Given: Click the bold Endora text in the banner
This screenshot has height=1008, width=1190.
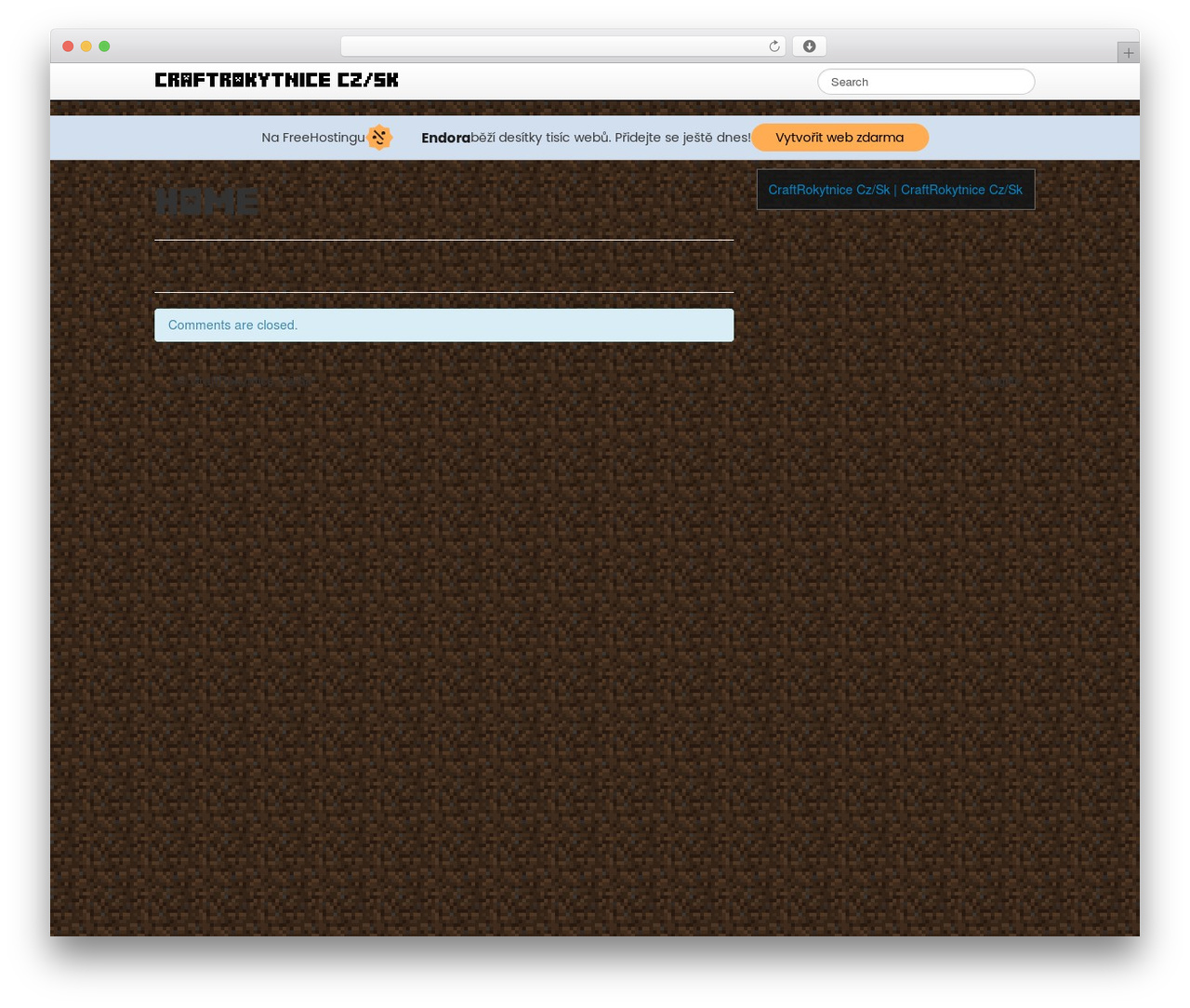Looking at the screenshot, I should click(445, 138).
